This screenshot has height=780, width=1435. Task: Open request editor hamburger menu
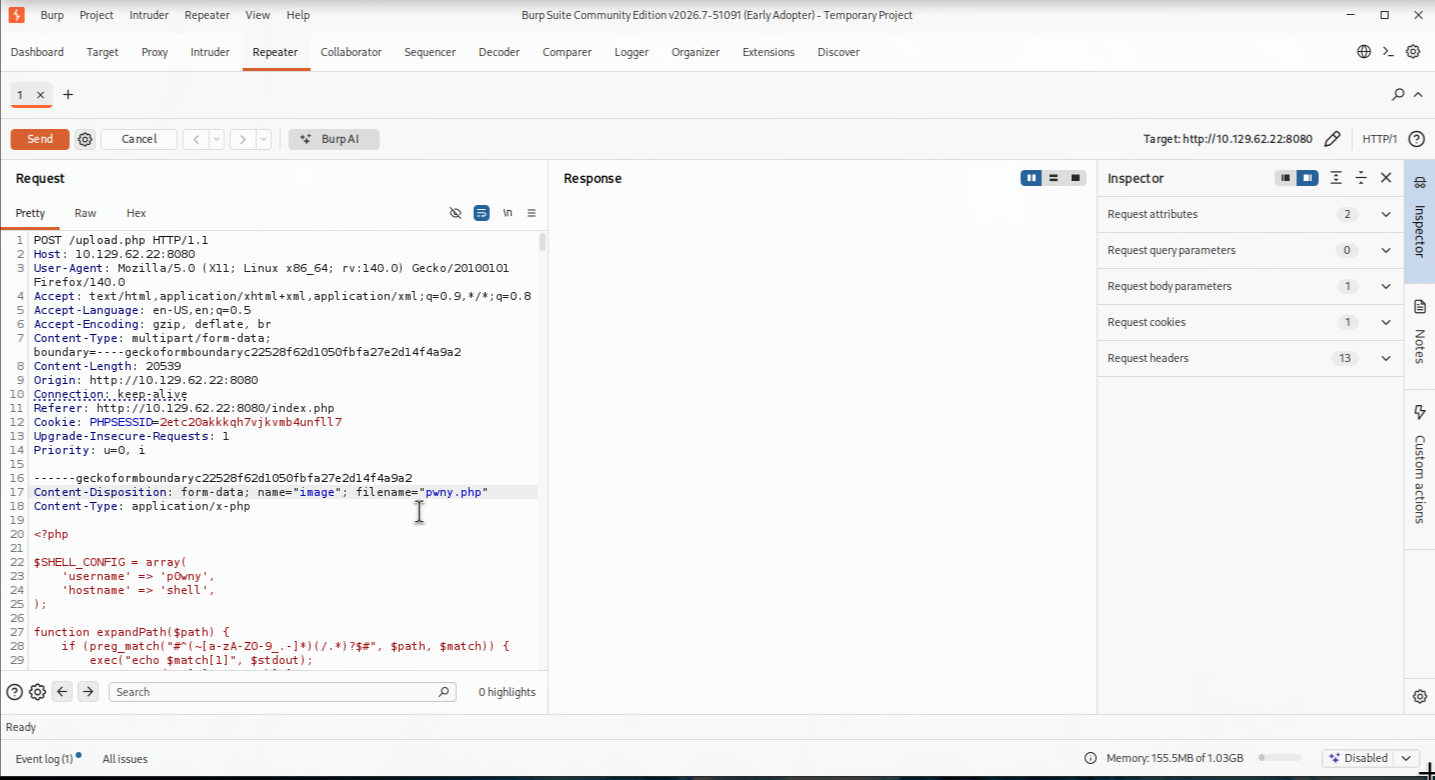pyautogui.click(x=532, y=213)
